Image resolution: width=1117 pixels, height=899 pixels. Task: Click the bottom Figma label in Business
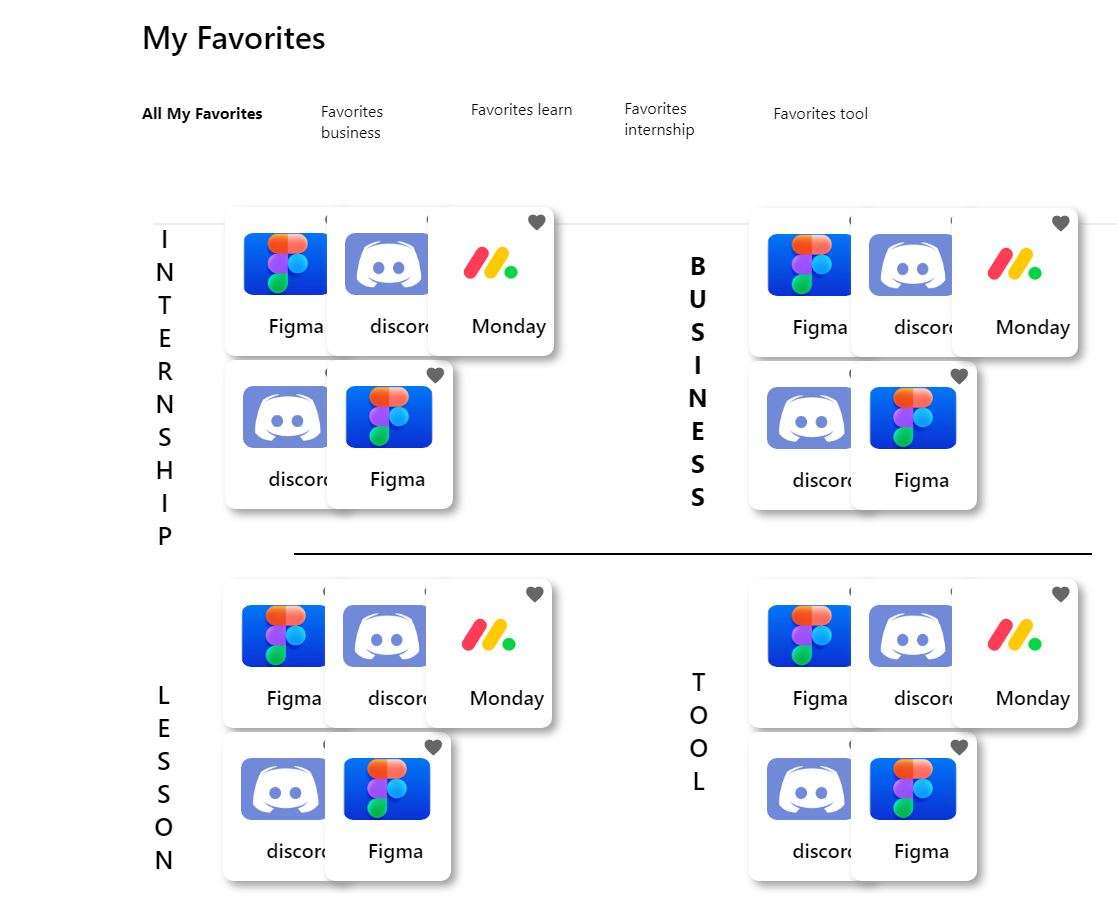click(921, 480)
